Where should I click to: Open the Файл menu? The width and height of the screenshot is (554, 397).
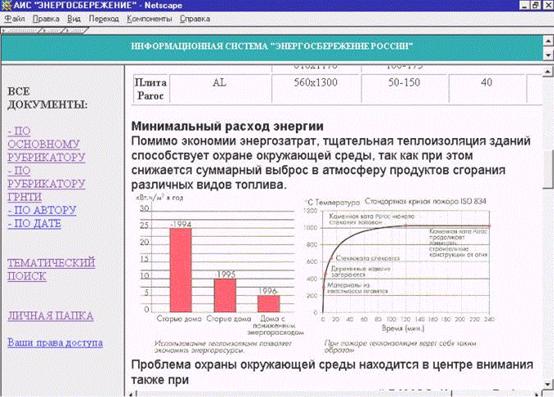coord(15,19)
